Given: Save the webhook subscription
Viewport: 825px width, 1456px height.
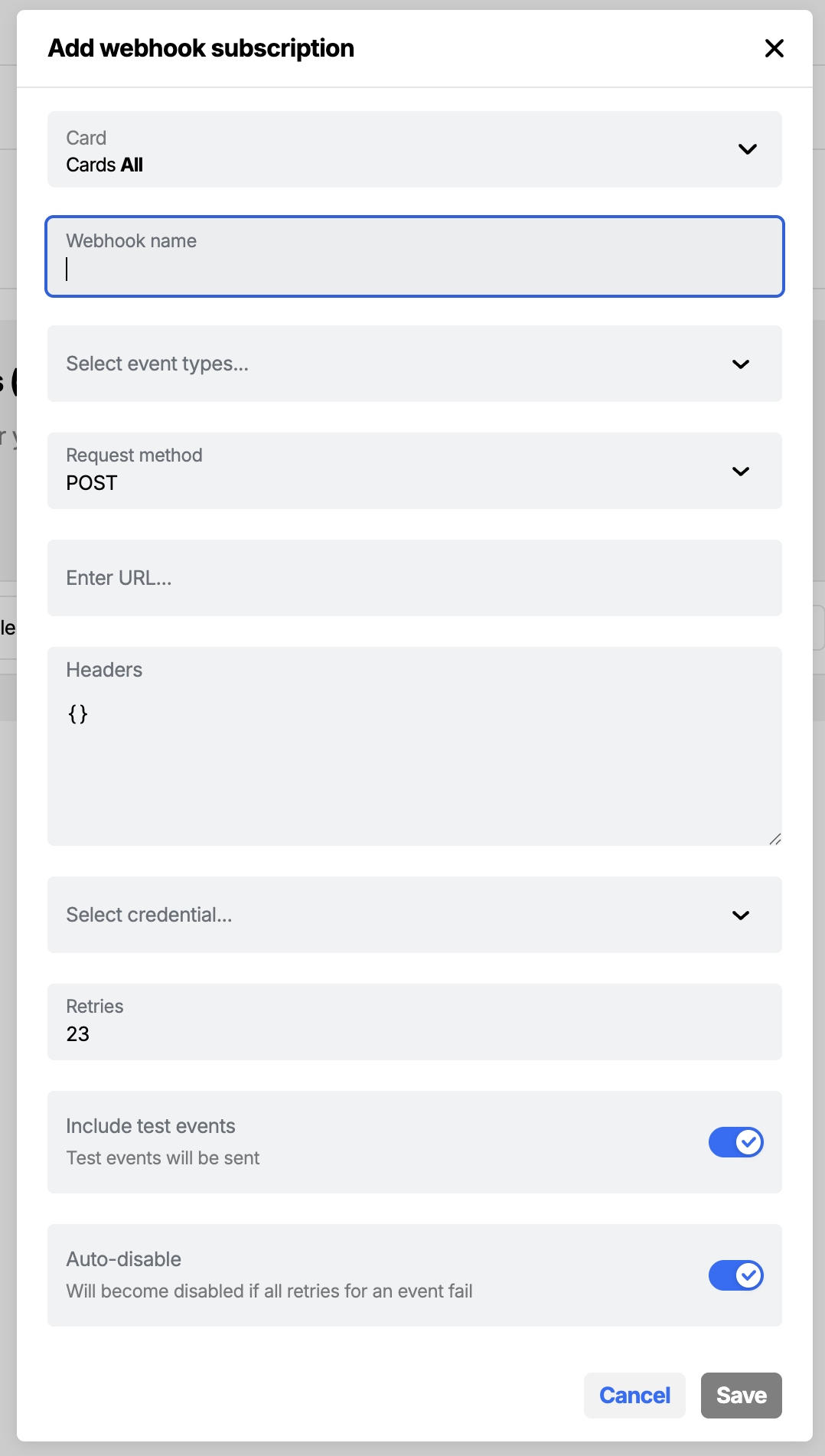Looking at the screenshot, I should tap(740, 1395).
